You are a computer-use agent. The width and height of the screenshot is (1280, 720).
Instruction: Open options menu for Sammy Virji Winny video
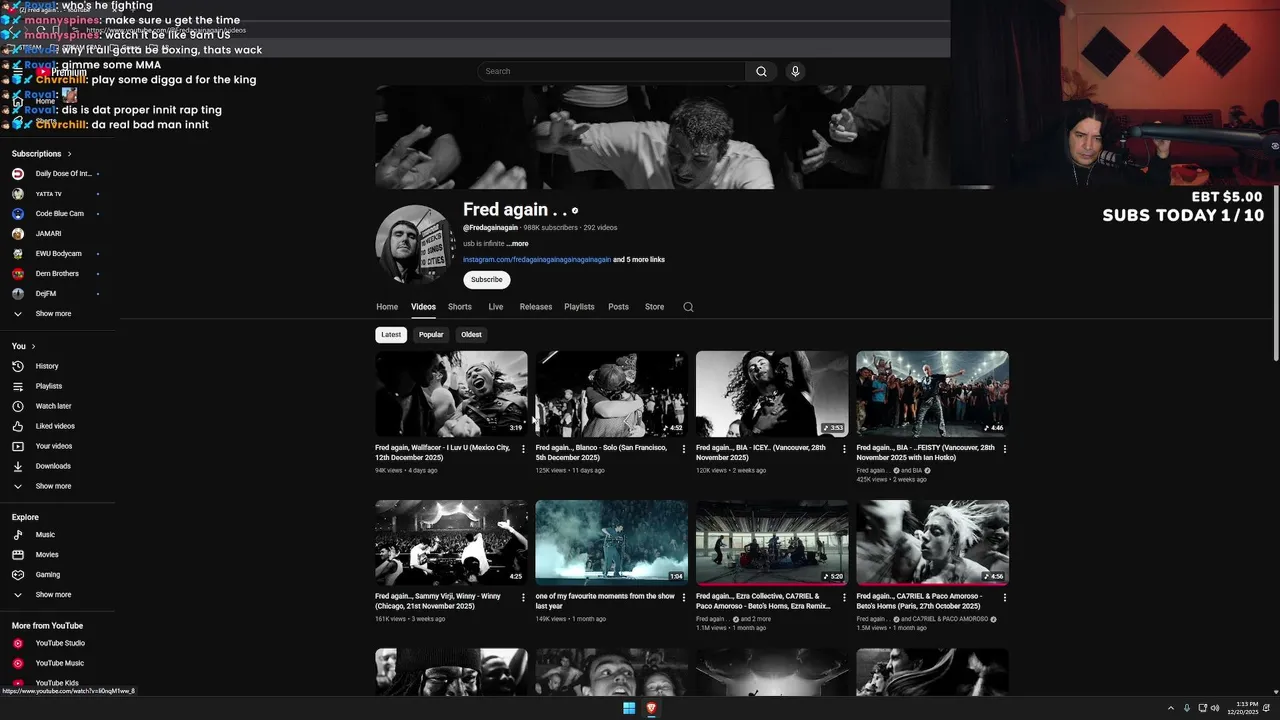pos(523,598)
